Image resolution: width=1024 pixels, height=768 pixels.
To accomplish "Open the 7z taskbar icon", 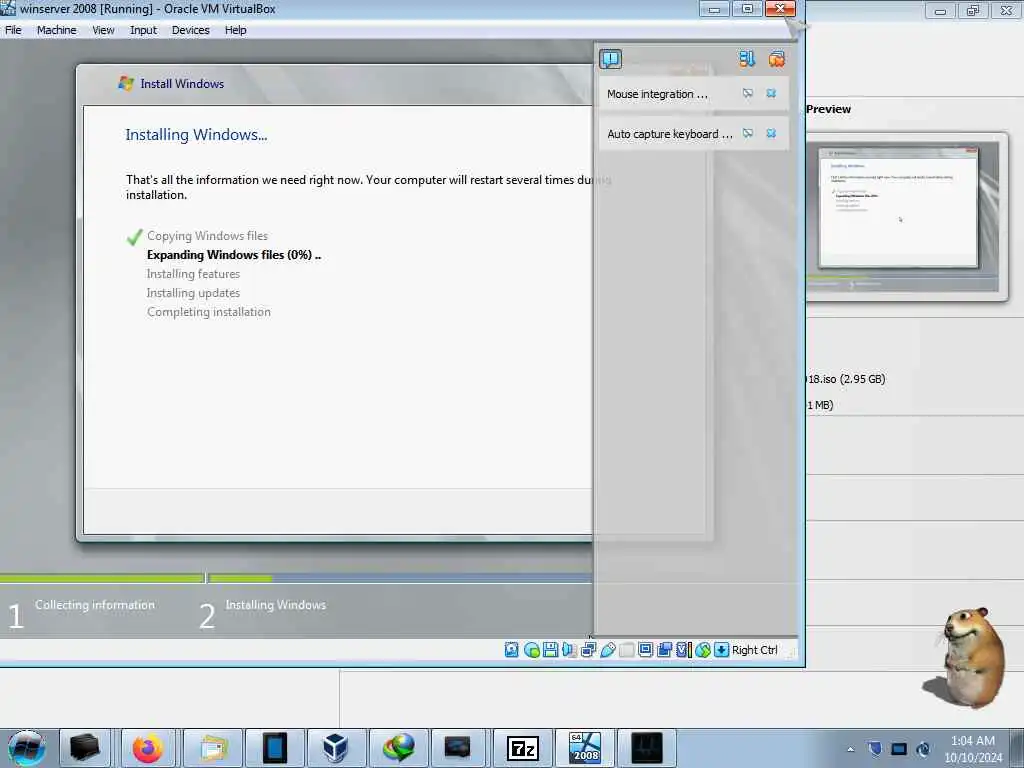I will coord(522,748).
